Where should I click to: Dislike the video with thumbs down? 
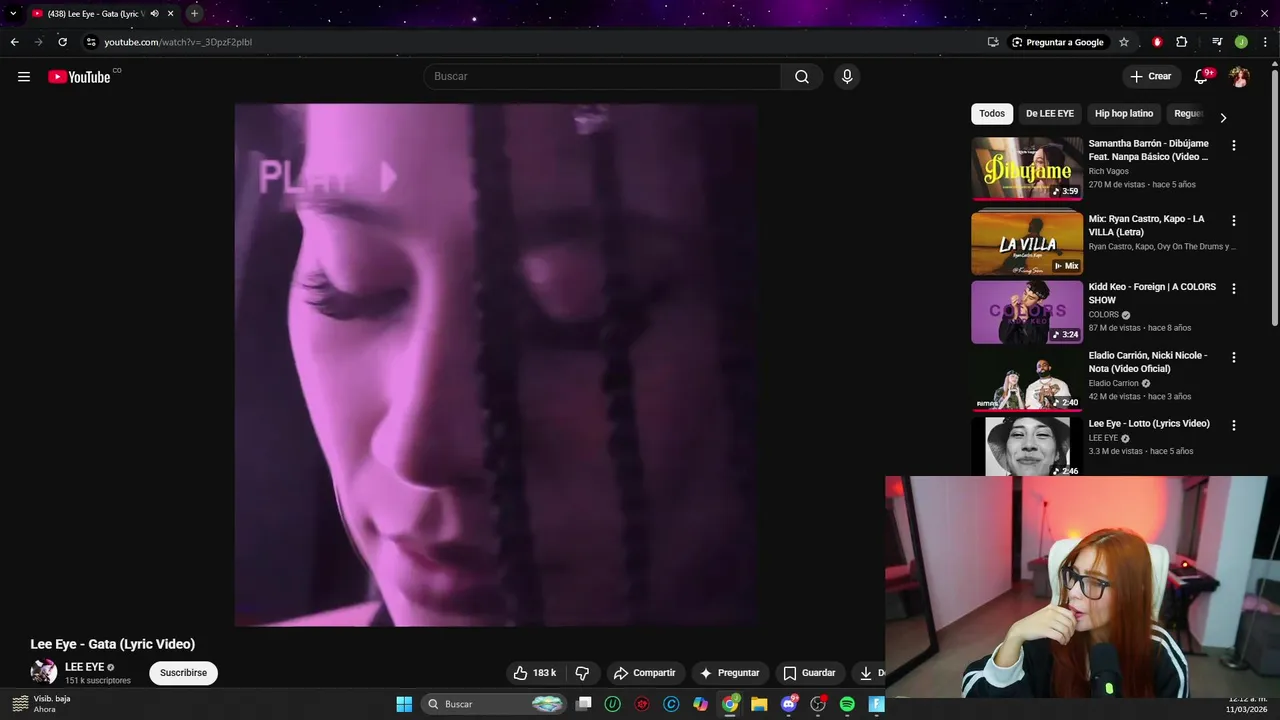coord(582,673)
